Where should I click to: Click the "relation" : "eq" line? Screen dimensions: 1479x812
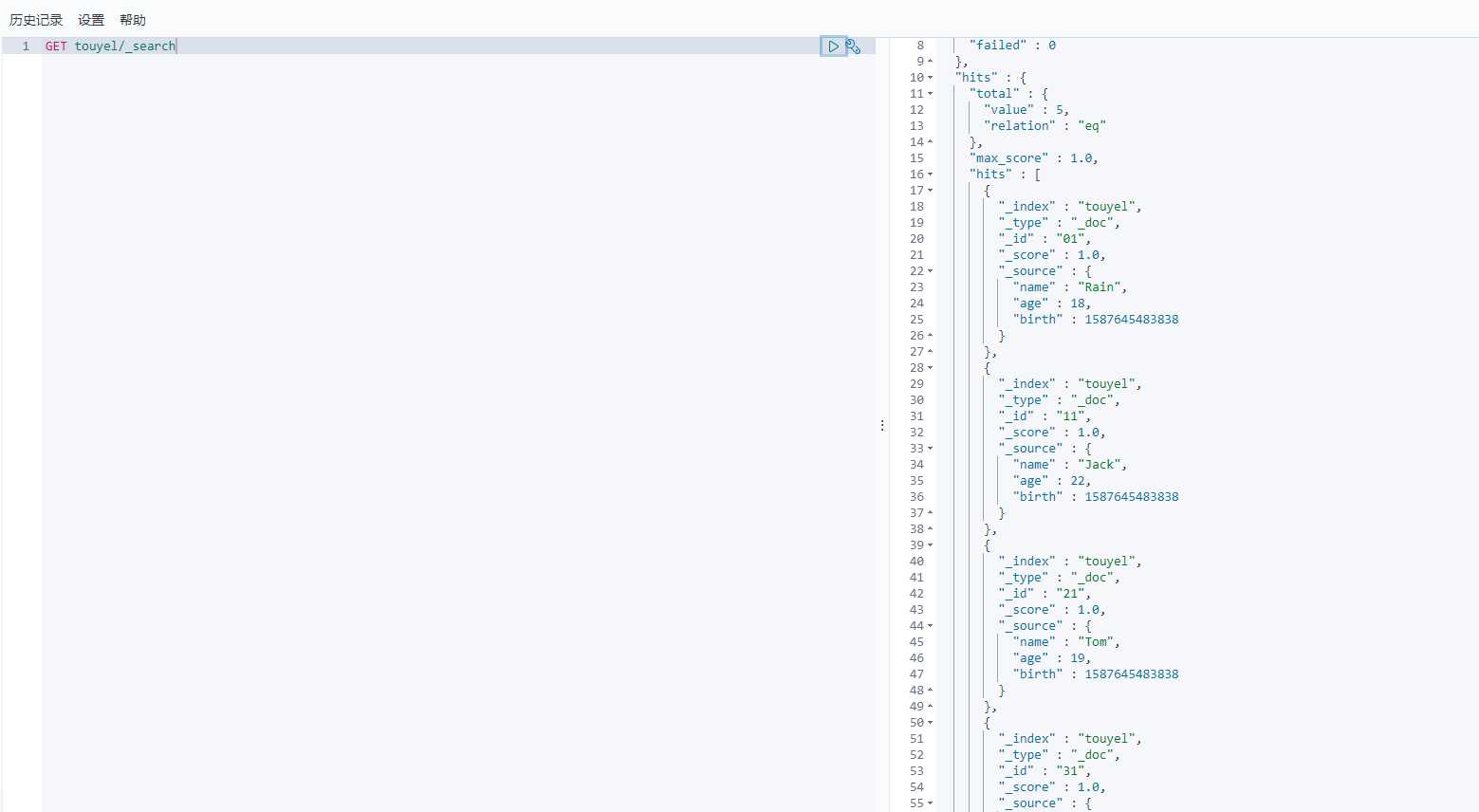1045,126
